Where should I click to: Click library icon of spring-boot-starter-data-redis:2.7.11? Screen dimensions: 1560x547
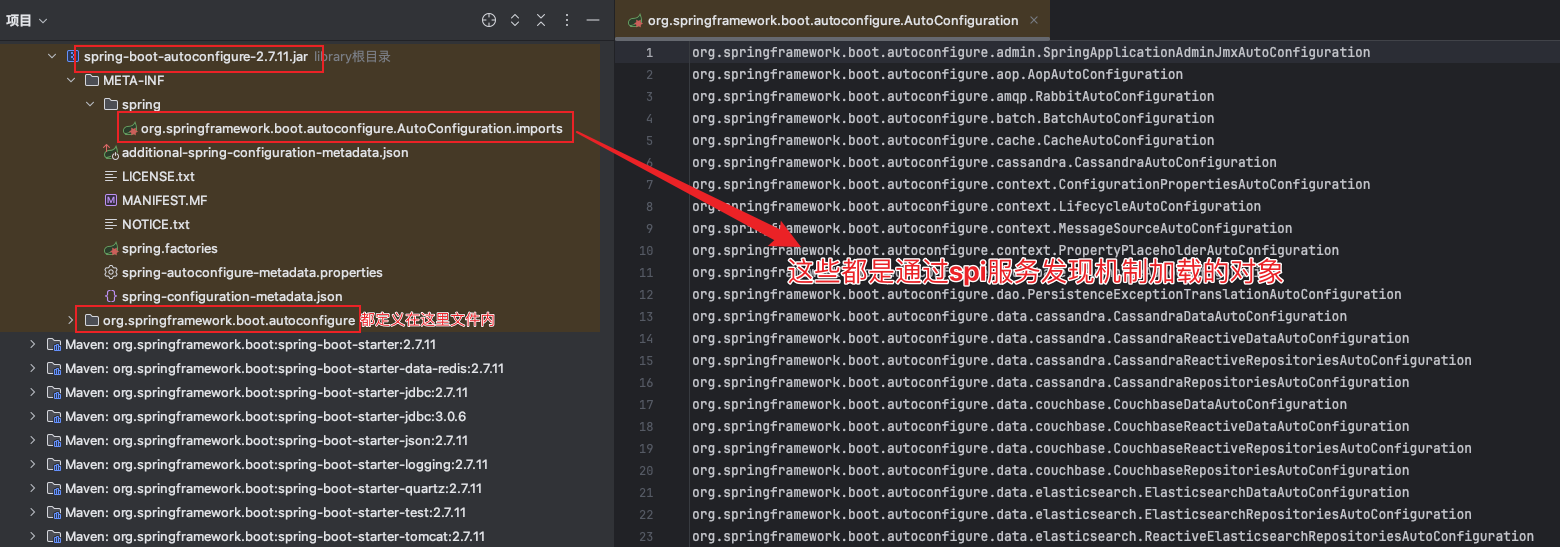pos(53,369)
